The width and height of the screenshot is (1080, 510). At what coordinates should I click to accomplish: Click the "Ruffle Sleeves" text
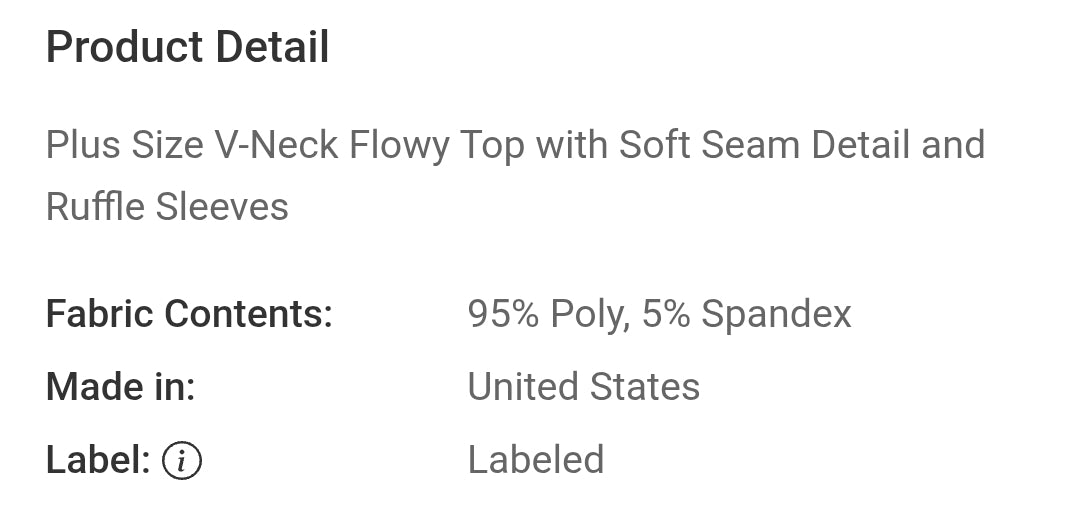point(167,207)
